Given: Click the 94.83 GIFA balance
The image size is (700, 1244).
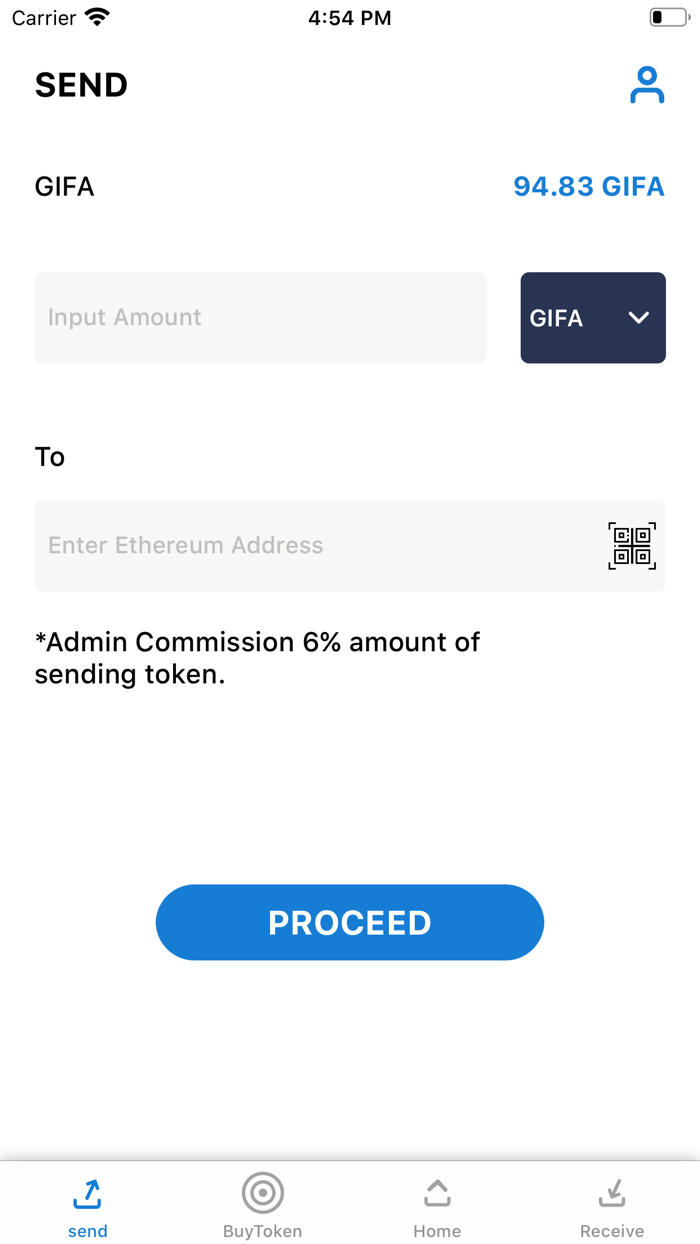Looking at the screenshot, I should pos(588,186).
